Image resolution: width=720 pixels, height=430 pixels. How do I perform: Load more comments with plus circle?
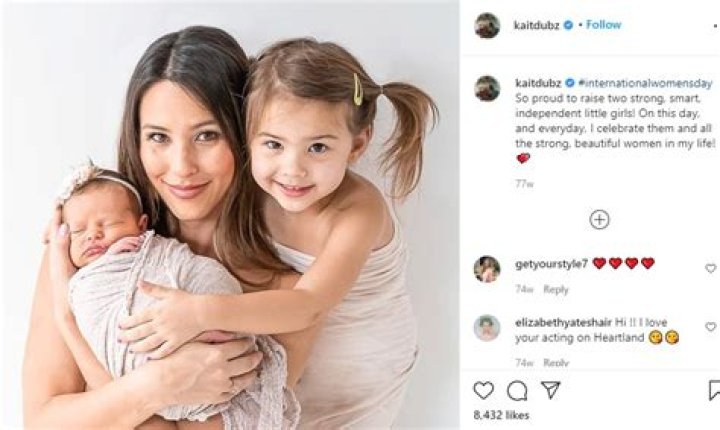tap(599, 220)
